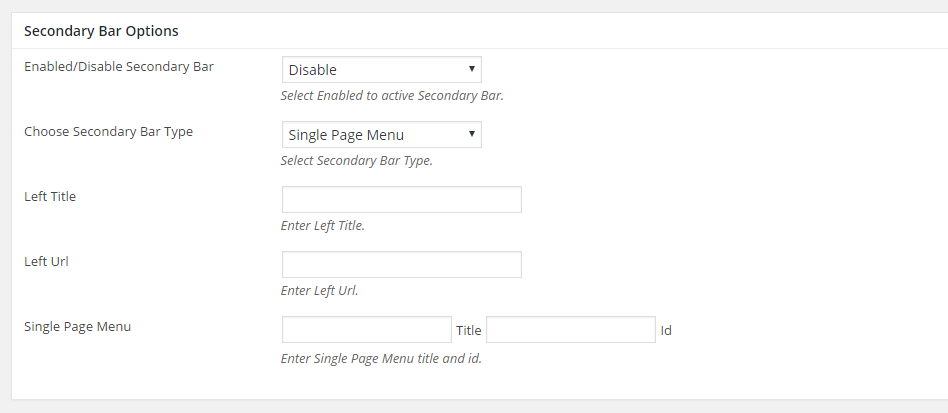Click the 'Enter Left Url' hint text
Viewport: 948px width, 413px height.
[319, 290]
